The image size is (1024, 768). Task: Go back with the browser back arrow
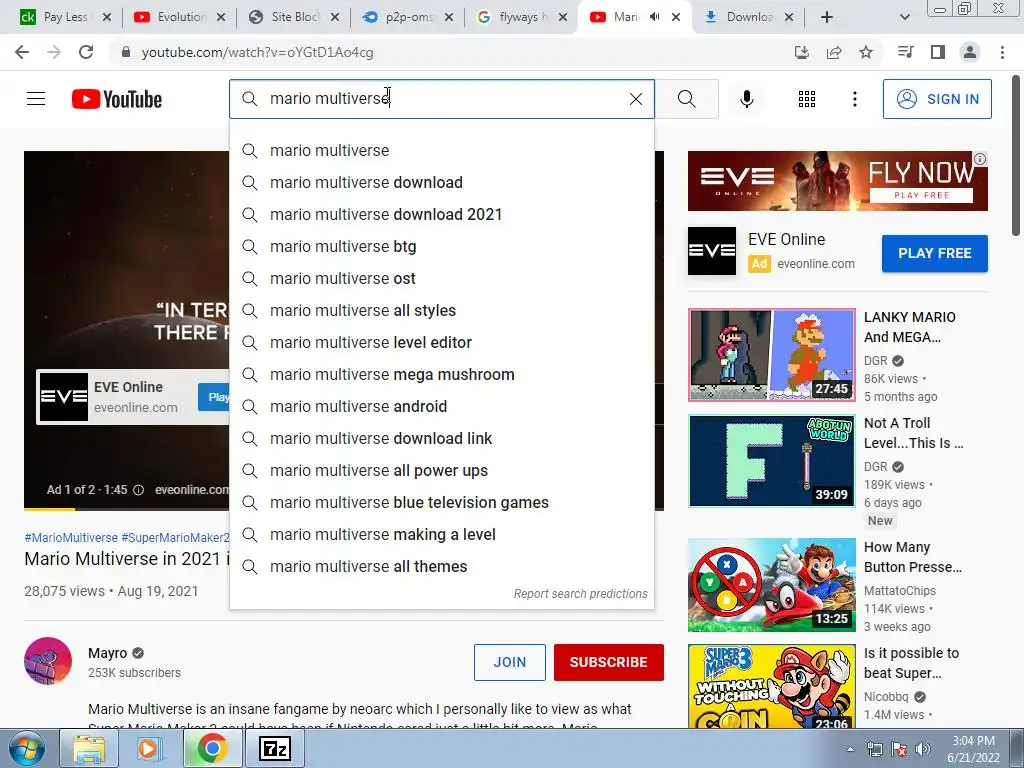[22, 52]
